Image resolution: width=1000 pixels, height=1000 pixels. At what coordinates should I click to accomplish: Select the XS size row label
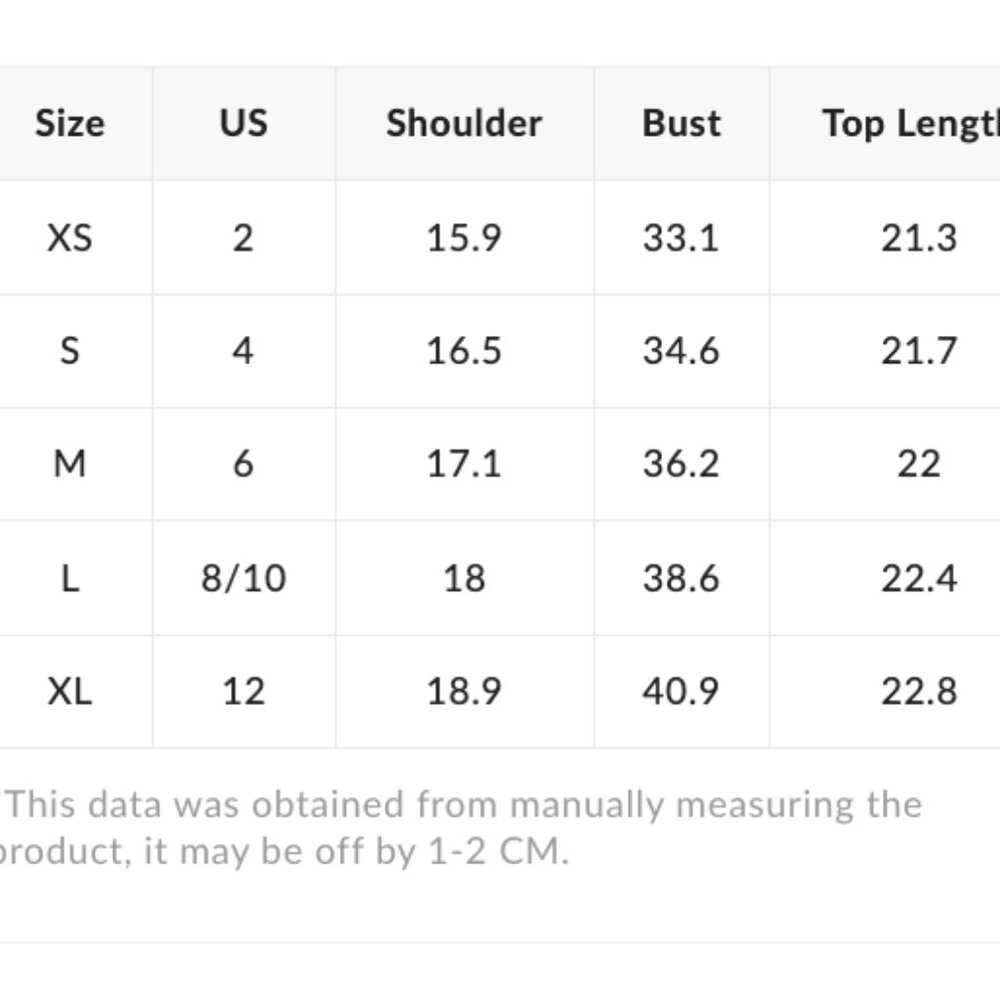(x=69, y=238)
